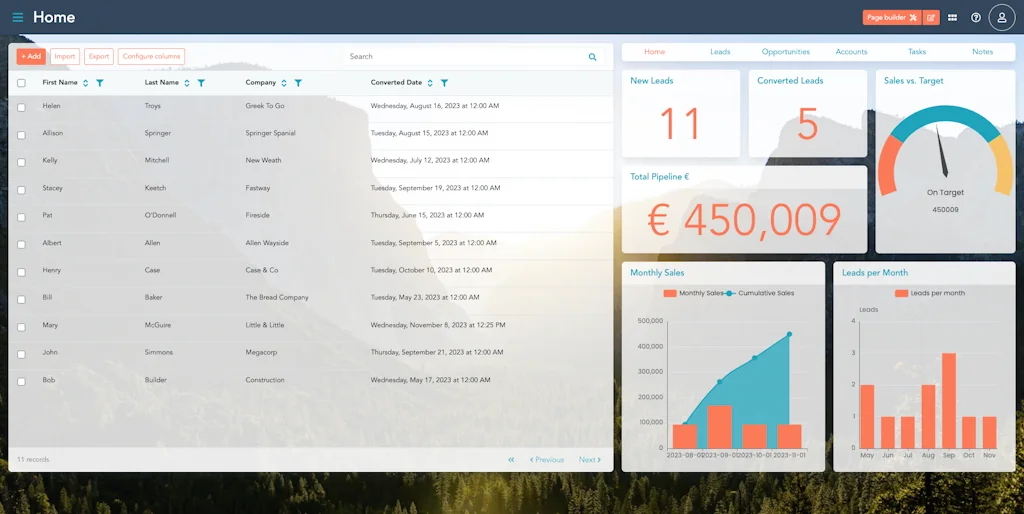Viewport: 1024px width, 514px height.
Task: Check the row for Mary McGuire
Action: (x=22, y=327)
